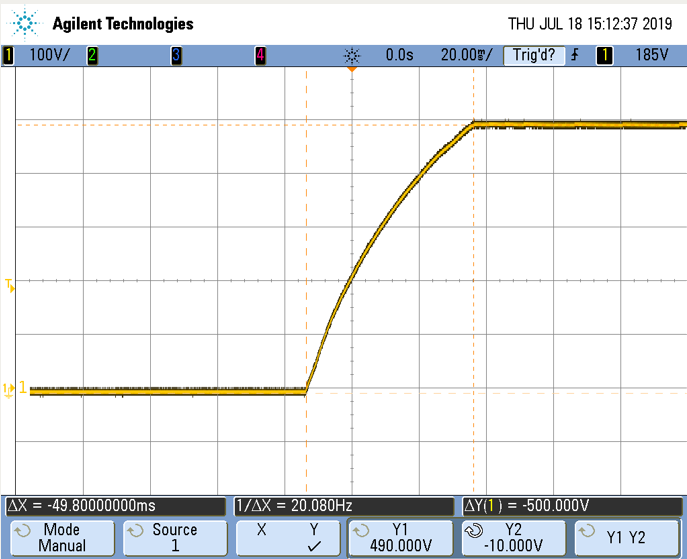Image resolution: width=687 pixels, height=559 pixels.
Task: Click the rising edge trigger slope icon
Action: coord(575,56)
